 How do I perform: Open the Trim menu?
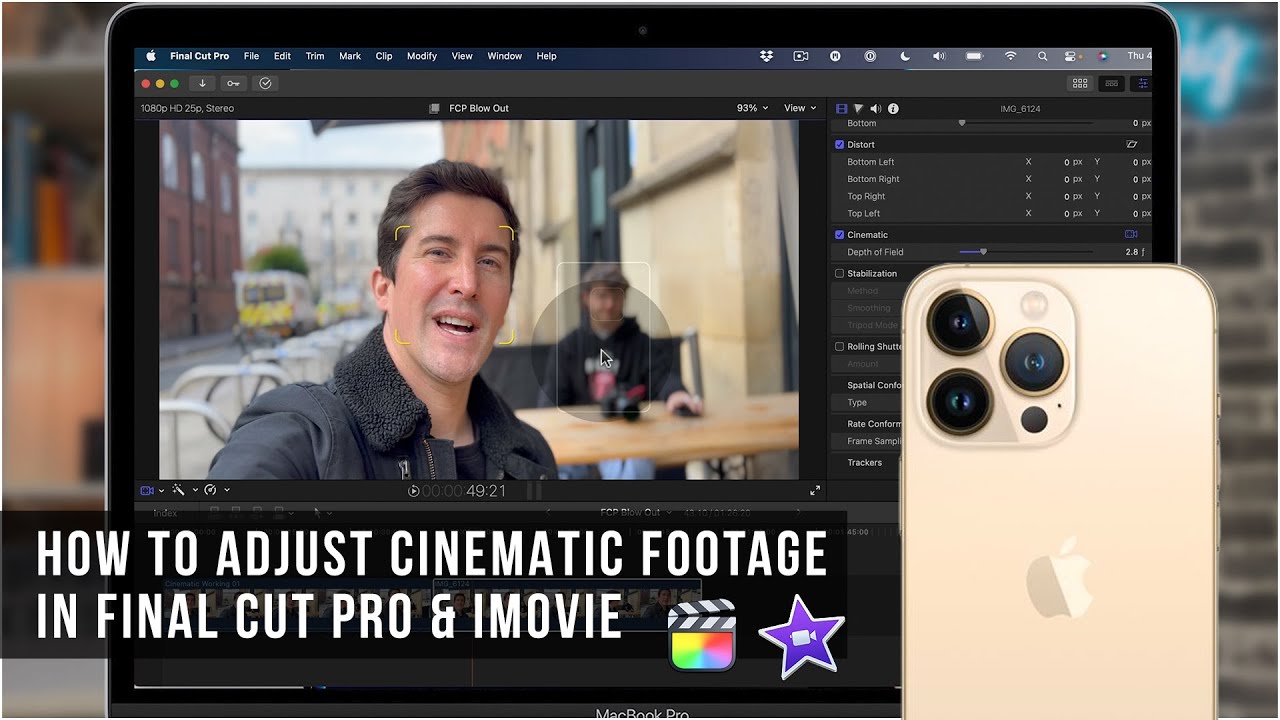[315, 56]
